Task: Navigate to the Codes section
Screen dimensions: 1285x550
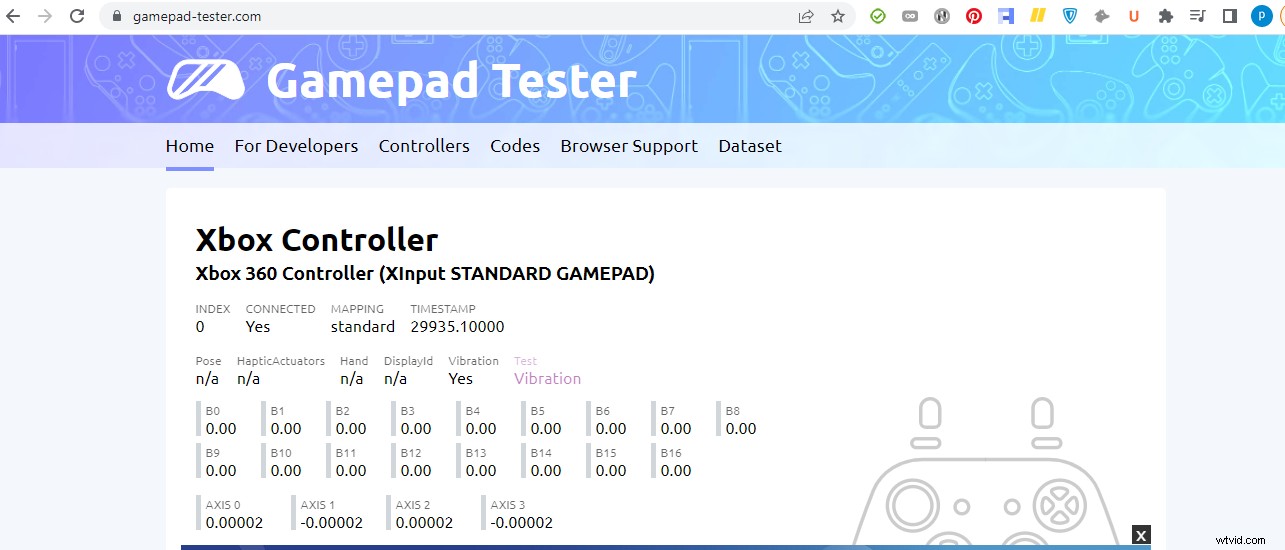Action: pos(515,146)
